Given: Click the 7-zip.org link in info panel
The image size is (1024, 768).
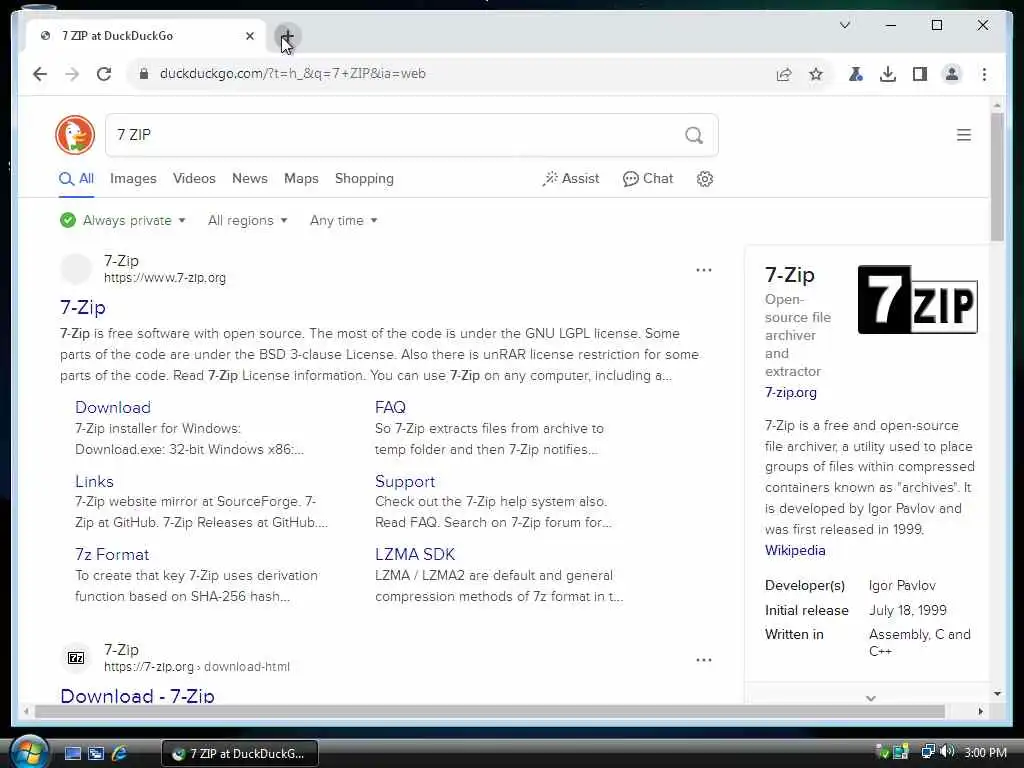Looking at the screenshot, I should [791, 392].
